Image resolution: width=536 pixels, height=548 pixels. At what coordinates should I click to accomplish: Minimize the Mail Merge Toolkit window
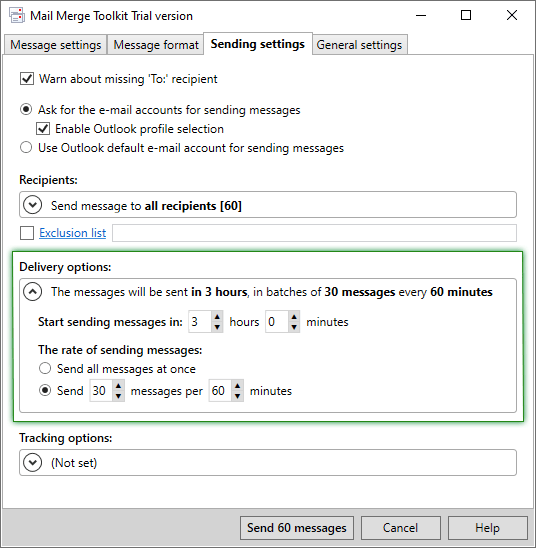tap(421, 15)
